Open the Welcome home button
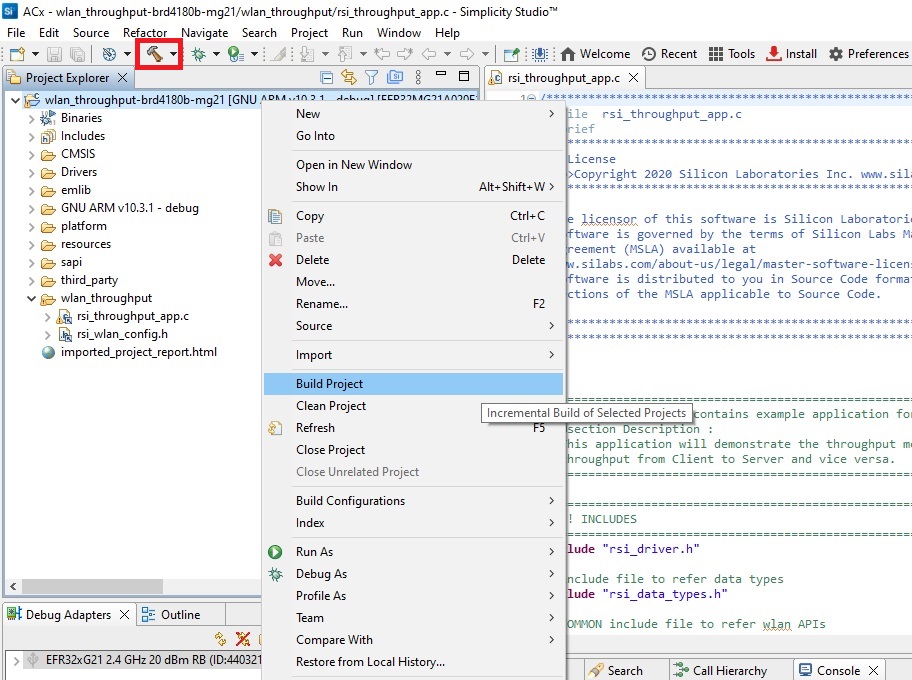912x680 pixels. coord(595,54)
